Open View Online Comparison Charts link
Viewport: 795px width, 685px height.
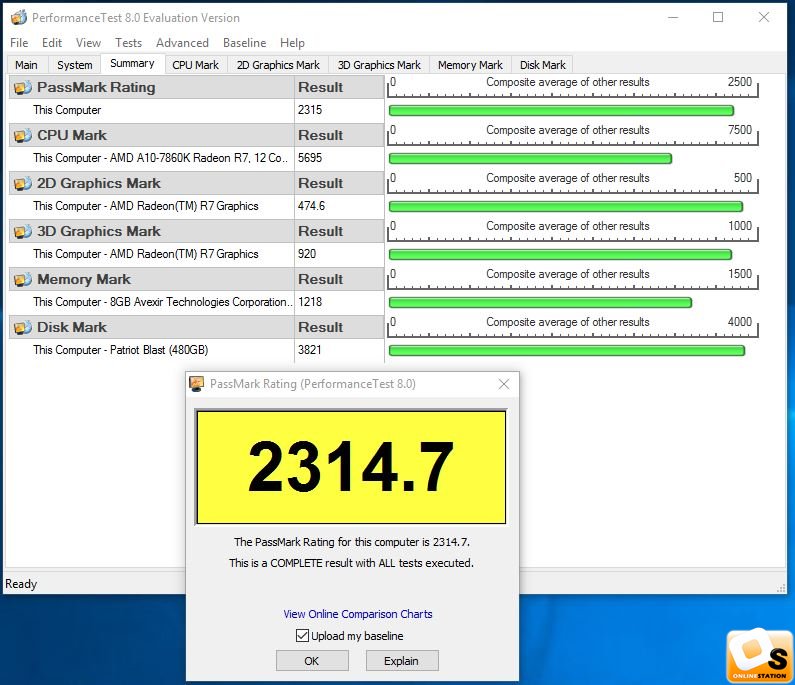(358, 614)
